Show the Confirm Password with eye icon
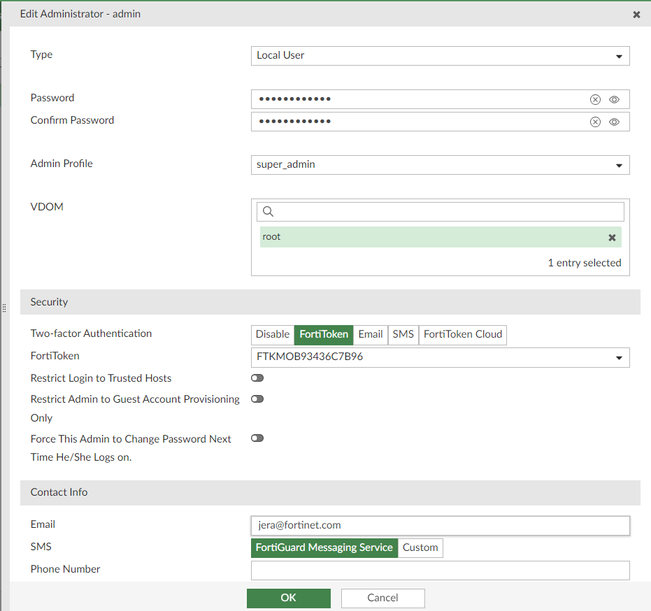Image resolution: width=651 pixels, height=611 pixels. (x=615, y=122)
